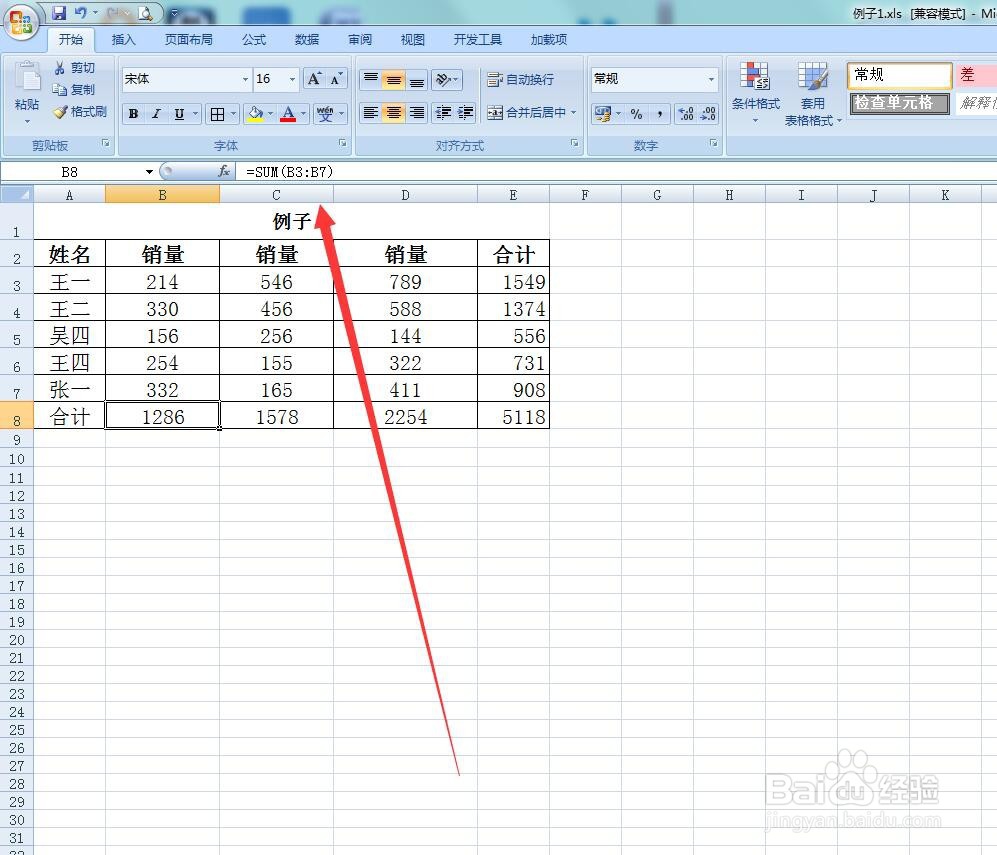Select column D header
The image size is (997, 855).
405,195
